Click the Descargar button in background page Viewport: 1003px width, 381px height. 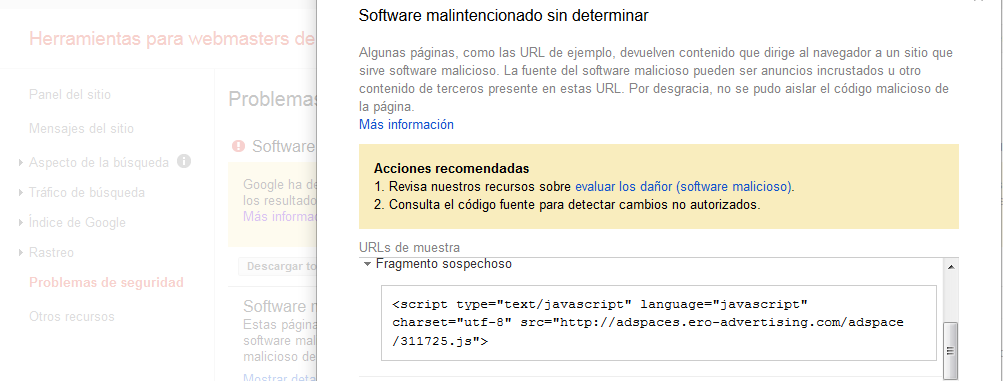point(277,267)
